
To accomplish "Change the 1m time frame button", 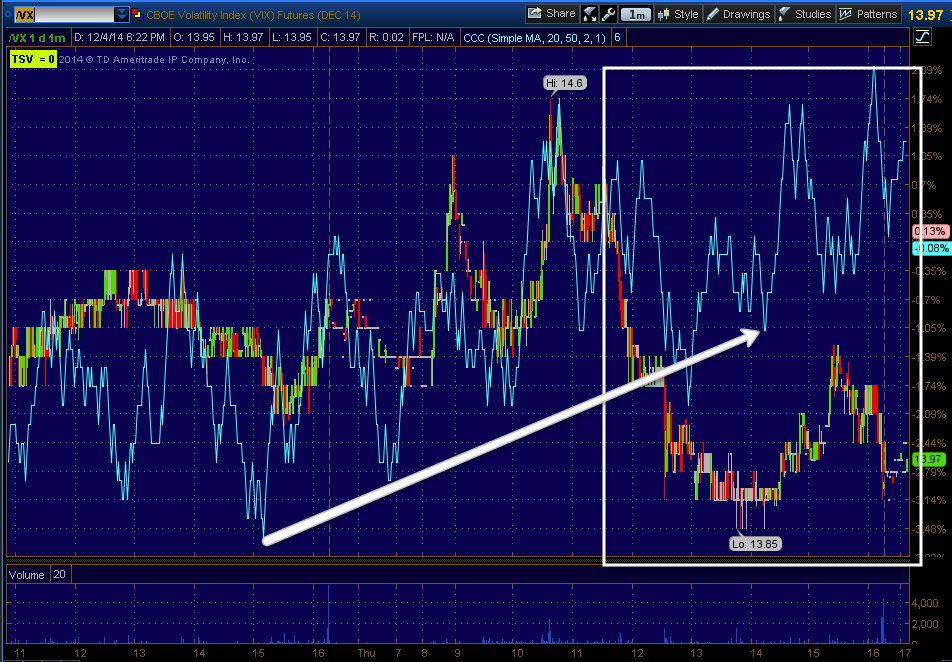I will pyautogui.click(x=636, y=14).
